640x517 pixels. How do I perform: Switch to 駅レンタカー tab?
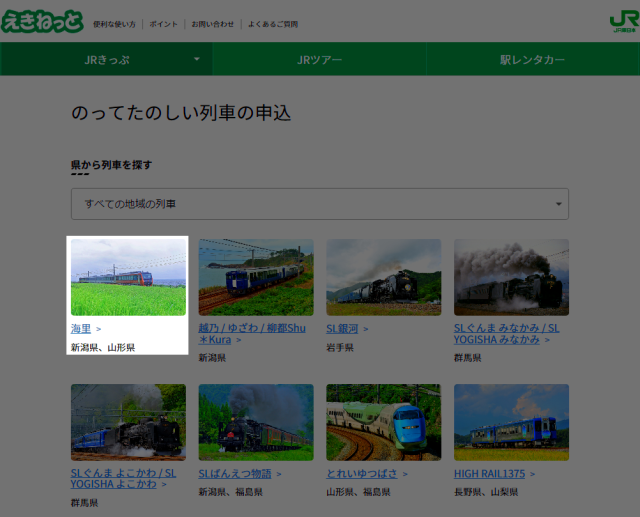(x=533, y=60)
